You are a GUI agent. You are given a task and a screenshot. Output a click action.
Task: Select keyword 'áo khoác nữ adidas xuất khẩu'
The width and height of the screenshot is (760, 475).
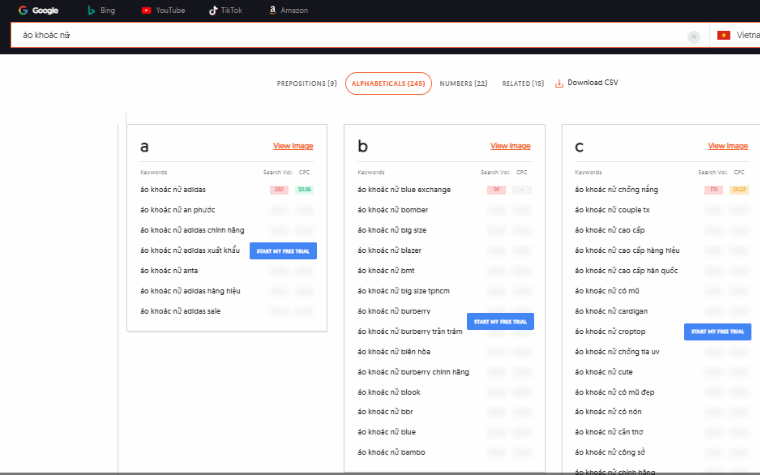190,251
